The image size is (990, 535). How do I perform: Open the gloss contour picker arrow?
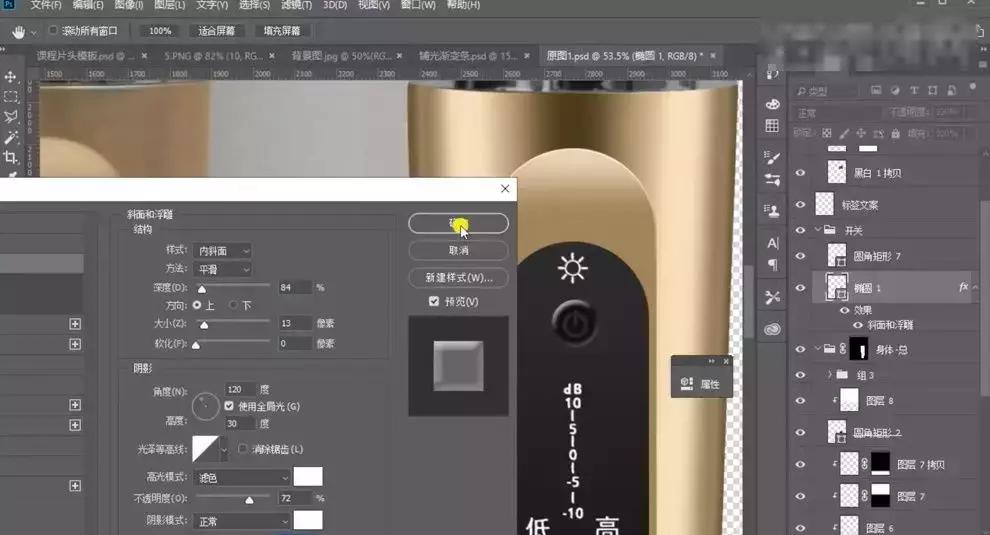point(224,450)
